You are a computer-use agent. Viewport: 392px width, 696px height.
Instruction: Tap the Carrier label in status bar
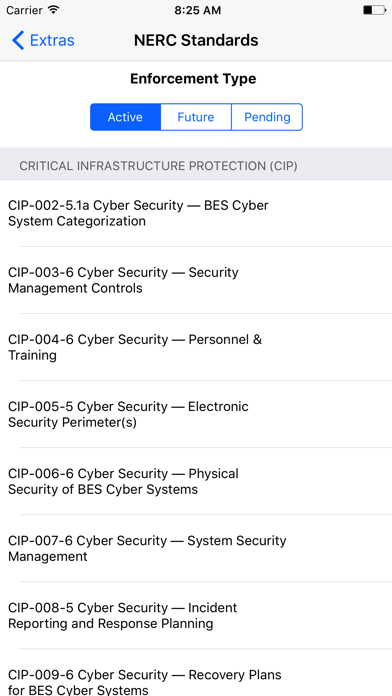(24, 10)
